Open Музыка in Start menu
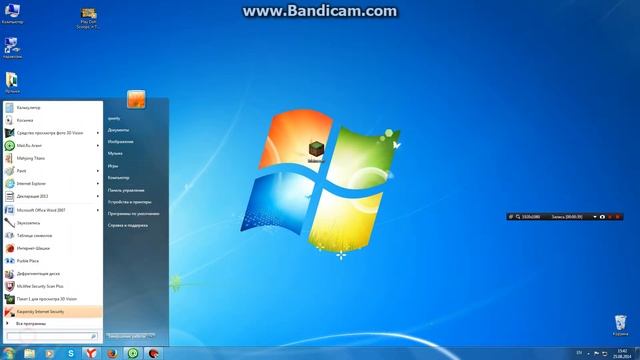Screen dimensions: 640x360 pyautogui.click(x=115, y=153)
